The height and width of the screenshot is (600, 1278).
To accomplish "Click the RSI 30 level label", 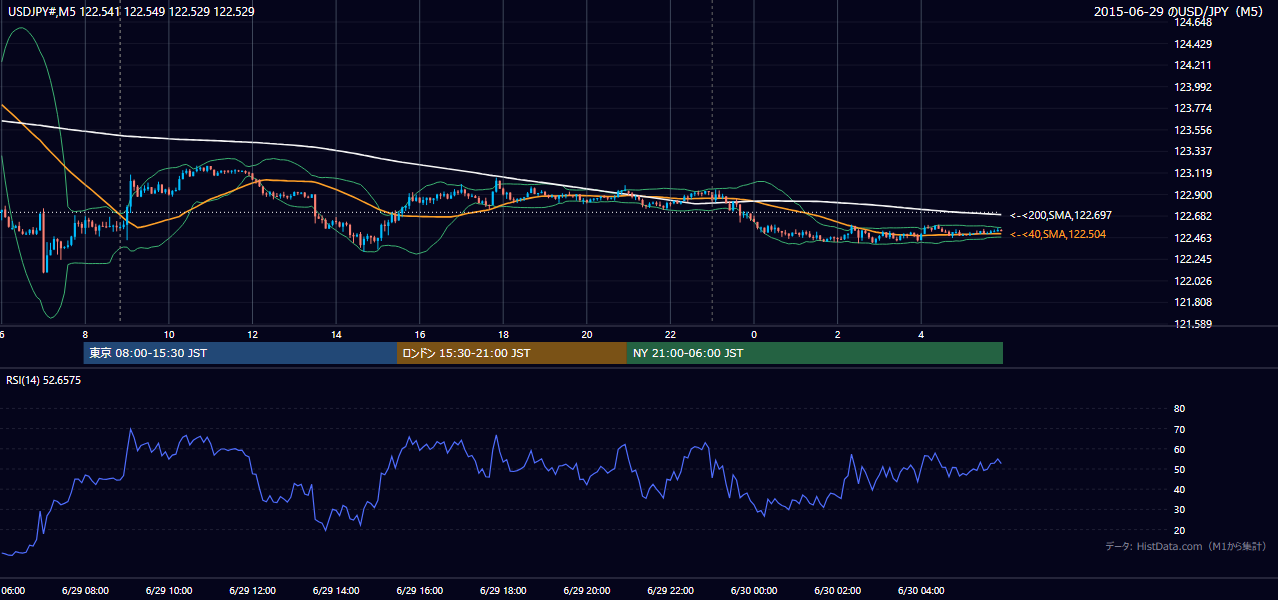I will 1179,510.
